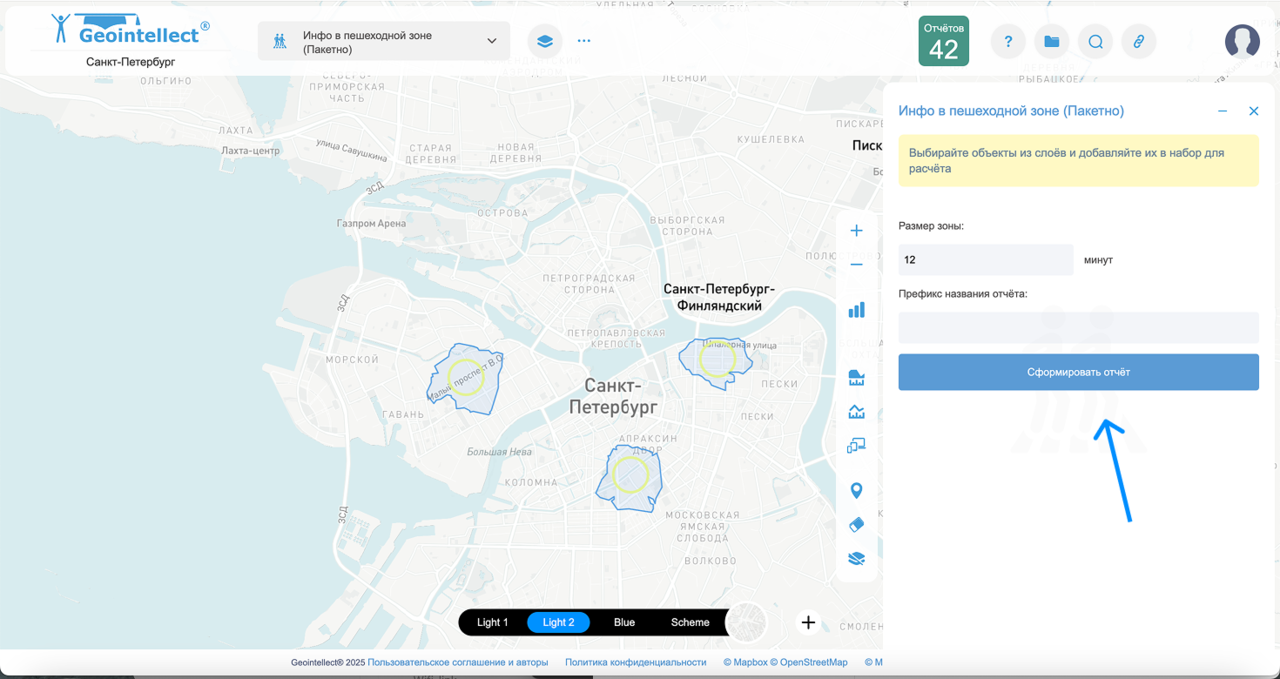Click the location pin marker tool
Screen dimensions: 1280x679
pyautogui.click(x=856, y=491)
